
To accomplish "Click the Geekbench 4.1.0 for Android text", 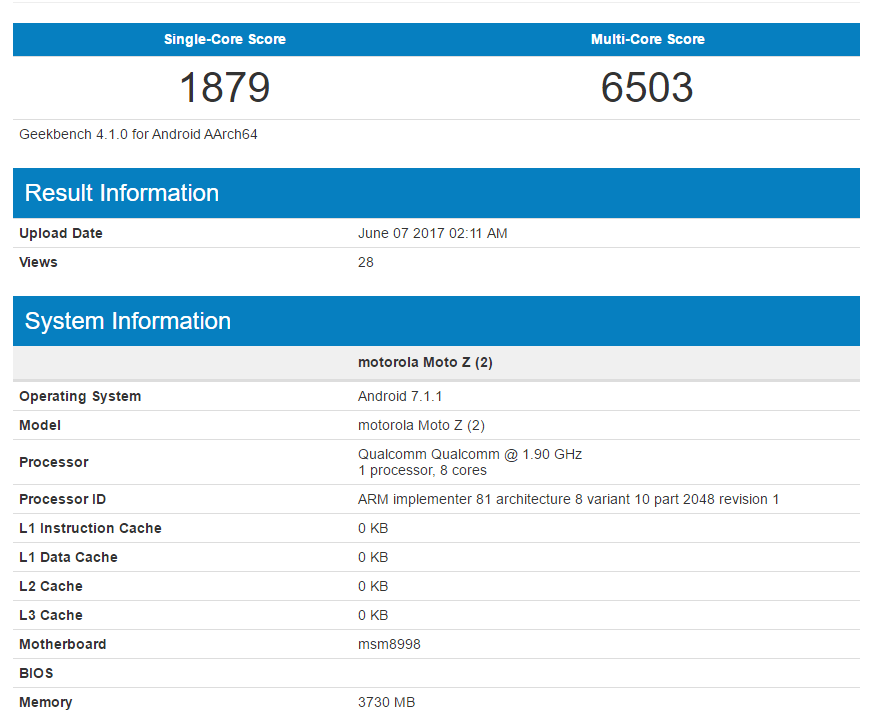I will 138,134.
